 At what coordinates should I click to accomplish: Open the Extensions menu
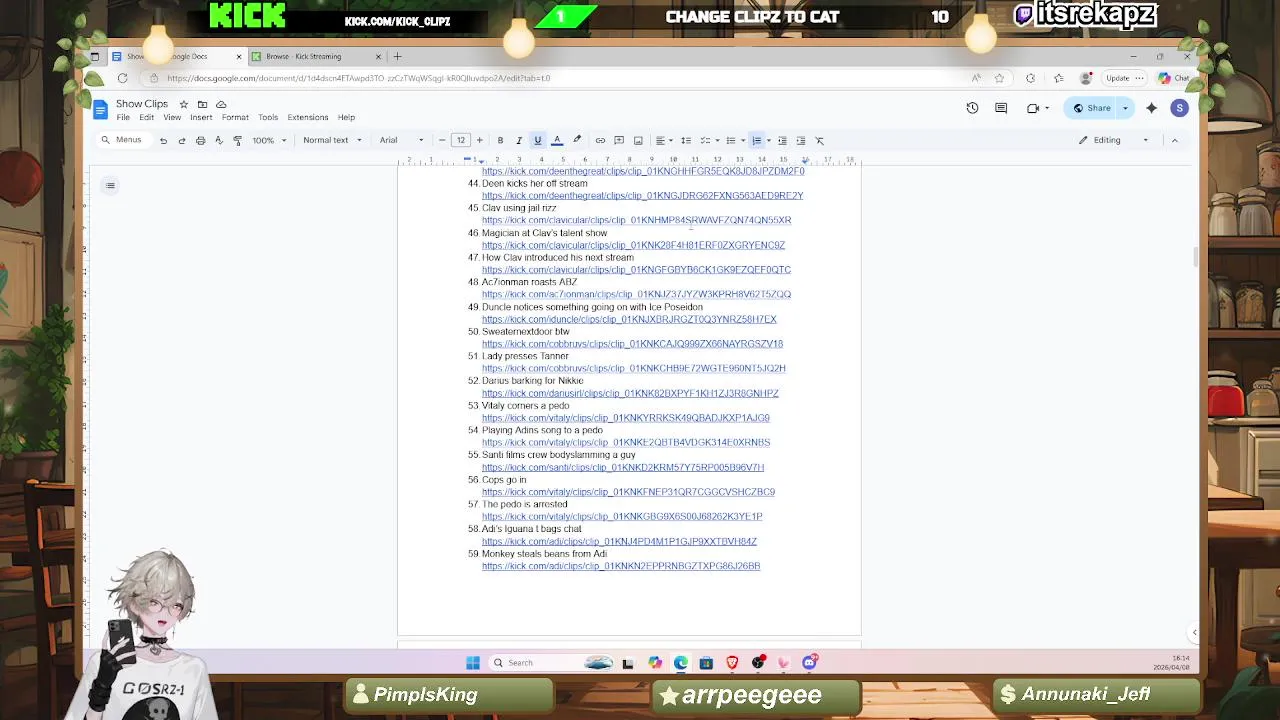pos(308,118)
